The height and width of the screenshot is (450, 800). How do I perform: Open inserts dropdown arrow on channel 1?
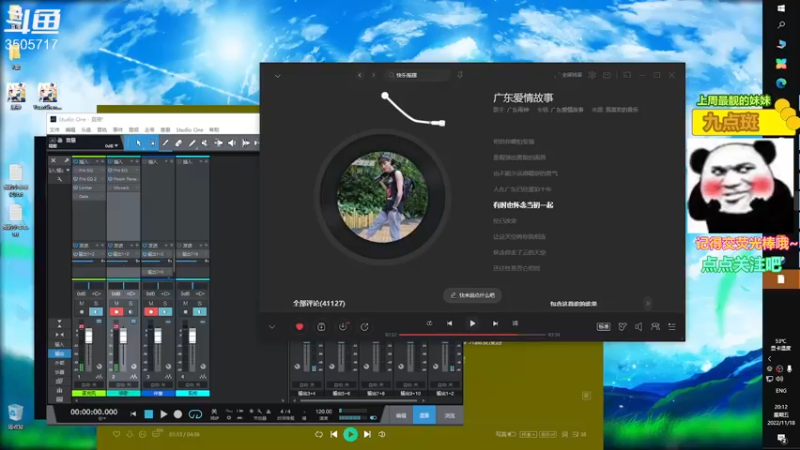[96, 162]
